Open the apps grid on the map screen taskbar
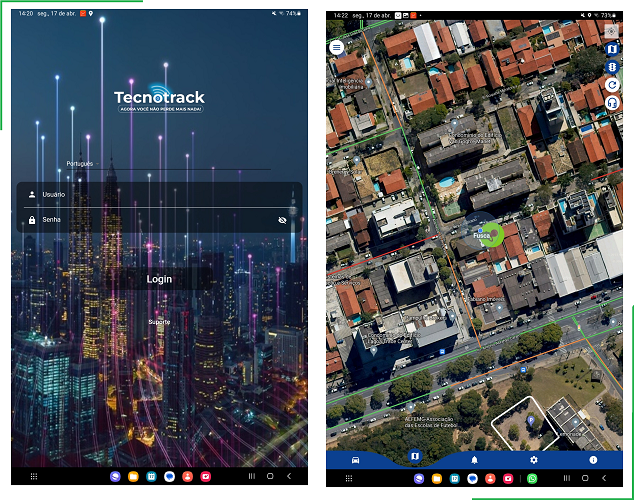 pos(349,479)
